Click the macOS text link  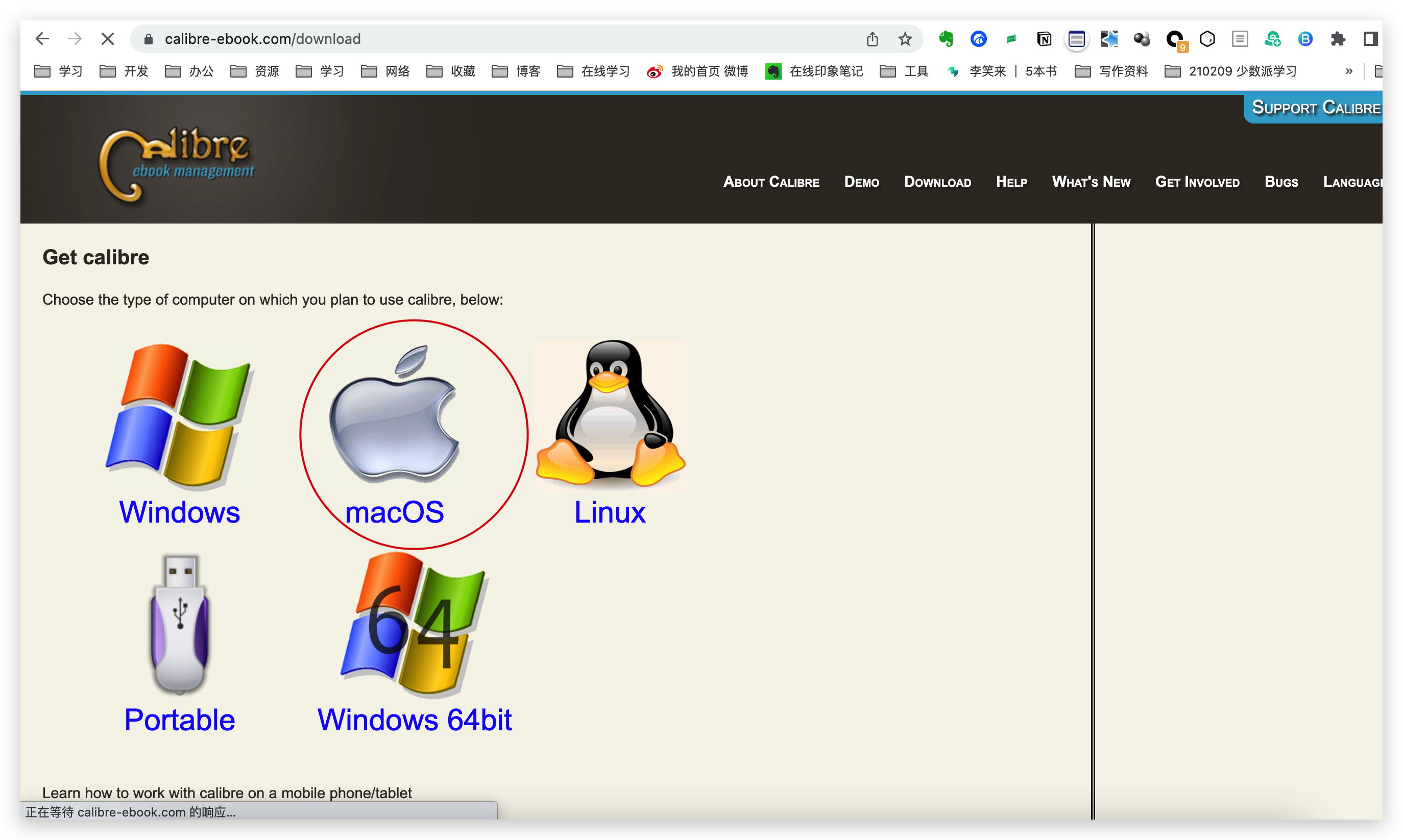pos(395,512)
